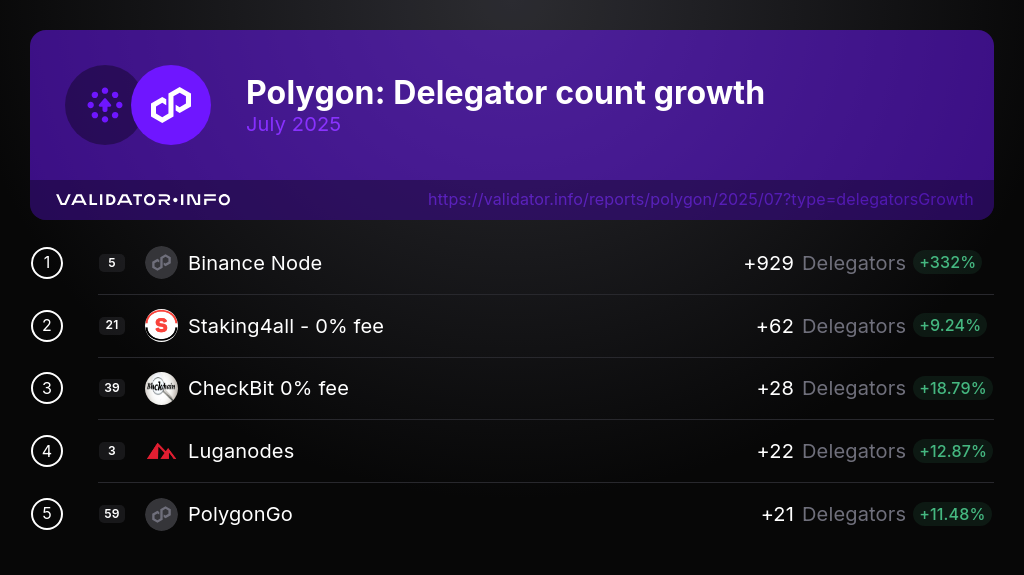Click the rank 59 badge beside PolygonGo

[112, 514]
